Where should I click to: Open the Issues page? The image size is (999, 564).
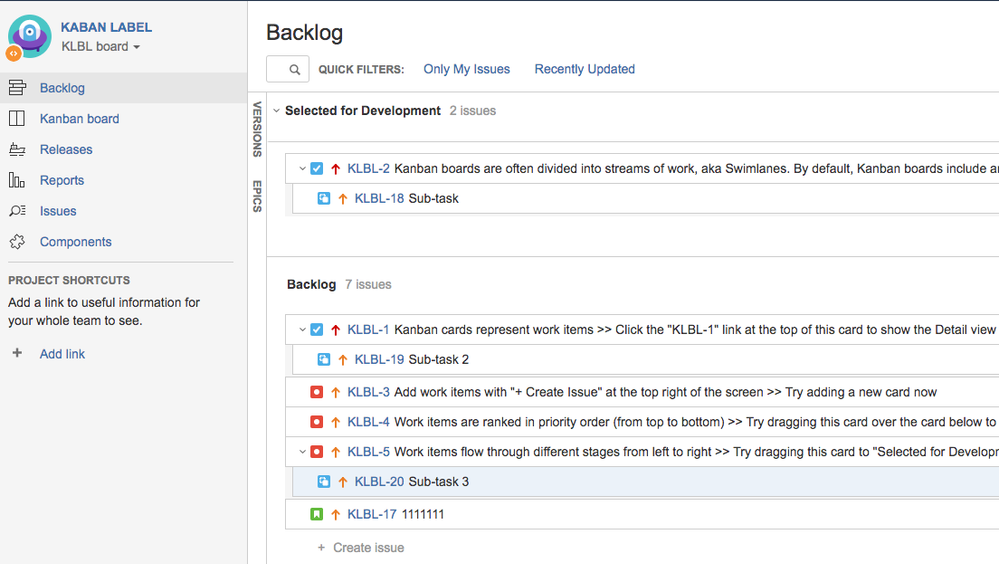click(58, 211)
